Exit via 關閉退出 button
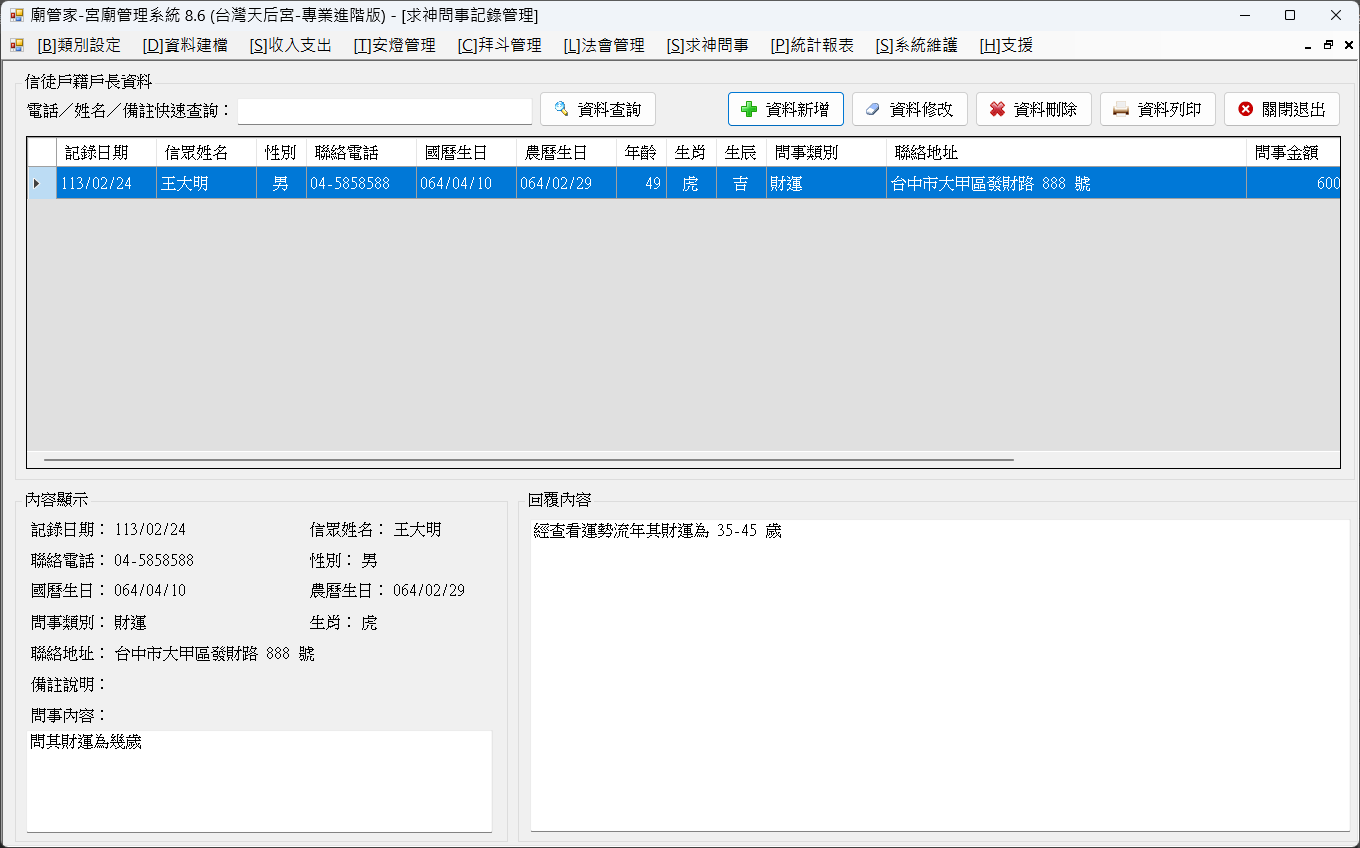Image resolution: width=1360 pixels, height=848 pixels. click(1281, 109)
